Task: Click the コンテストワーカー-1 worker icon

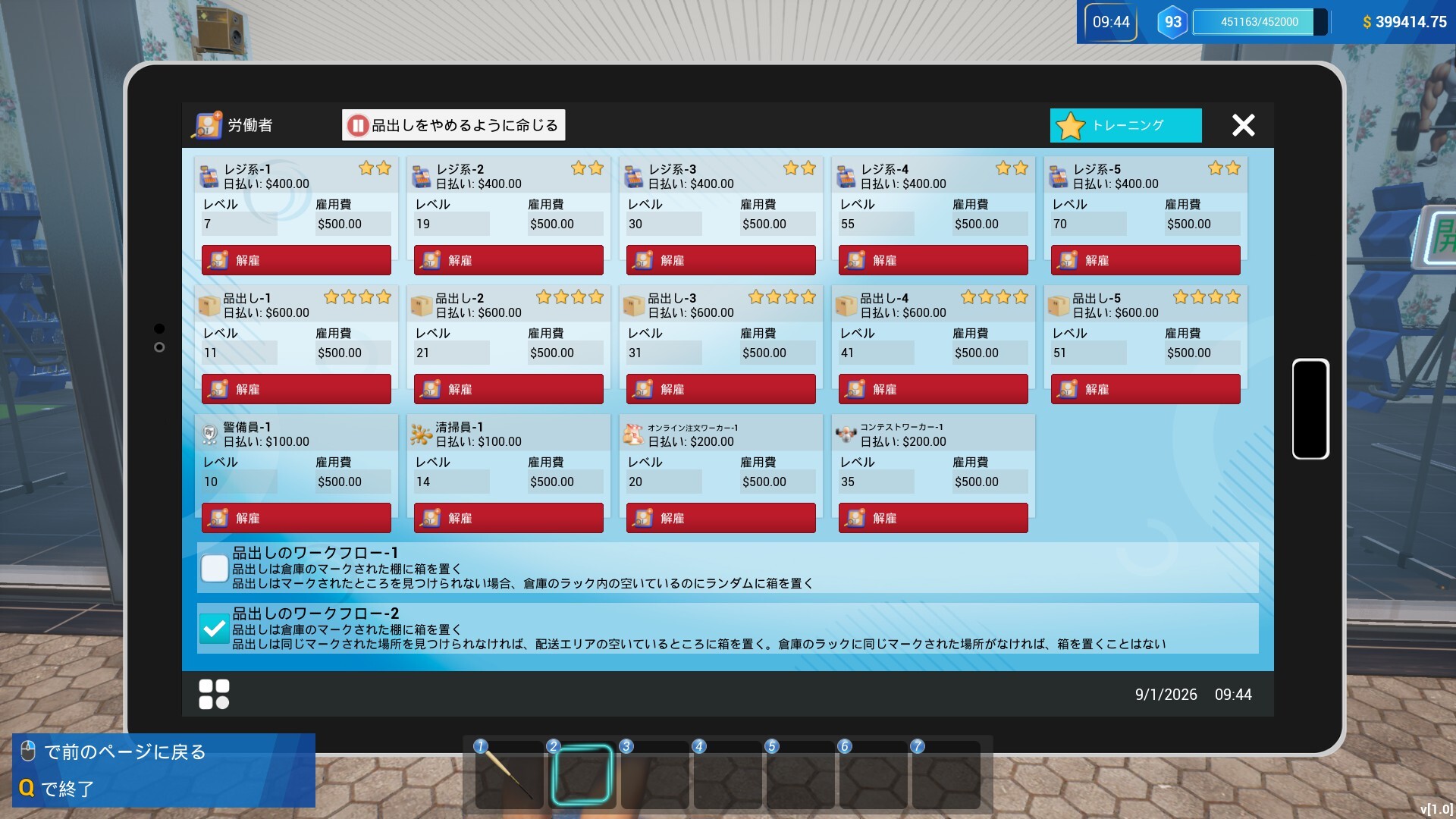Action: pyautogui.click(x=846, y=434)
